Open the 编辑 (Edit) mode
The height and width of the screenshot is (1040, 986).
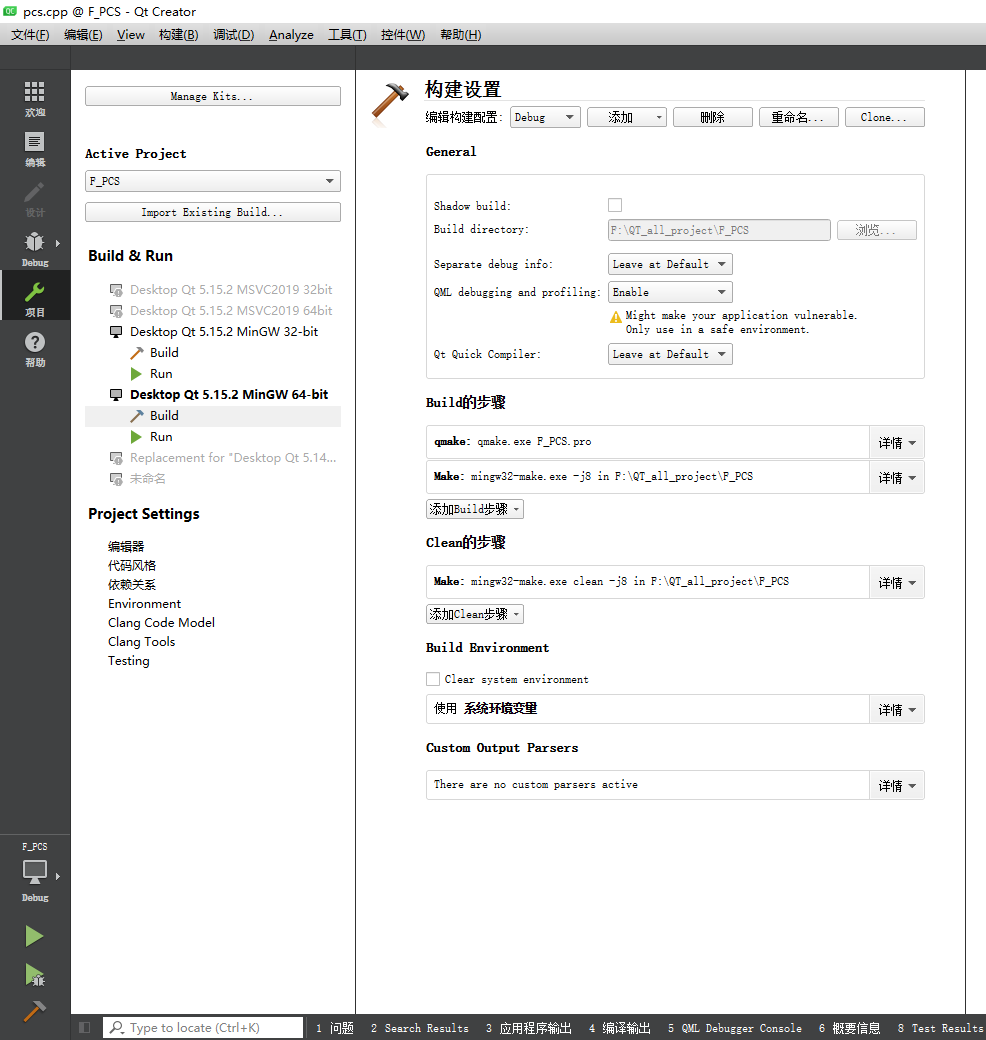coord(34,144)
